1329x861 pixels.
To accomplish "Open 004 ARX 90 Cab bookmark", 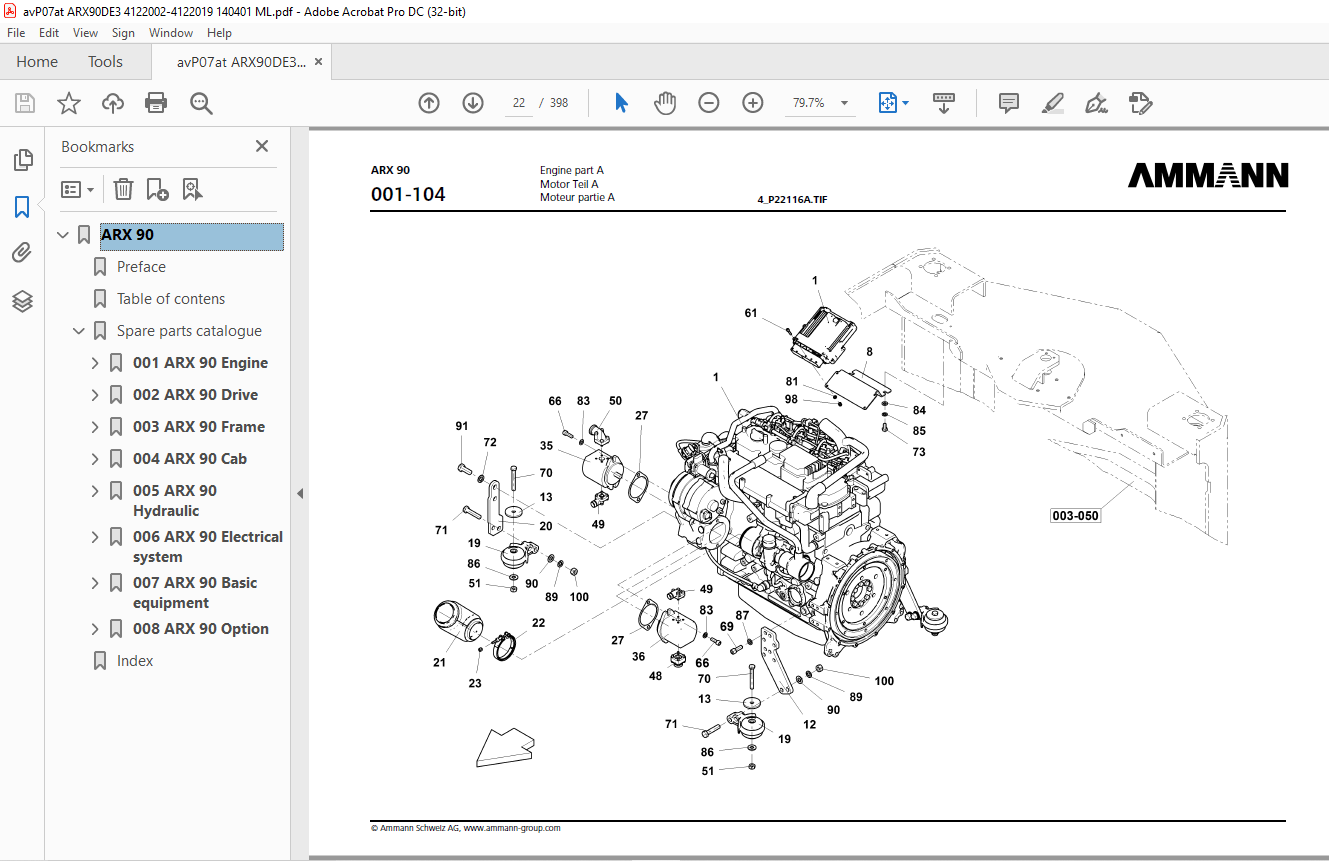I will point(190,459).
